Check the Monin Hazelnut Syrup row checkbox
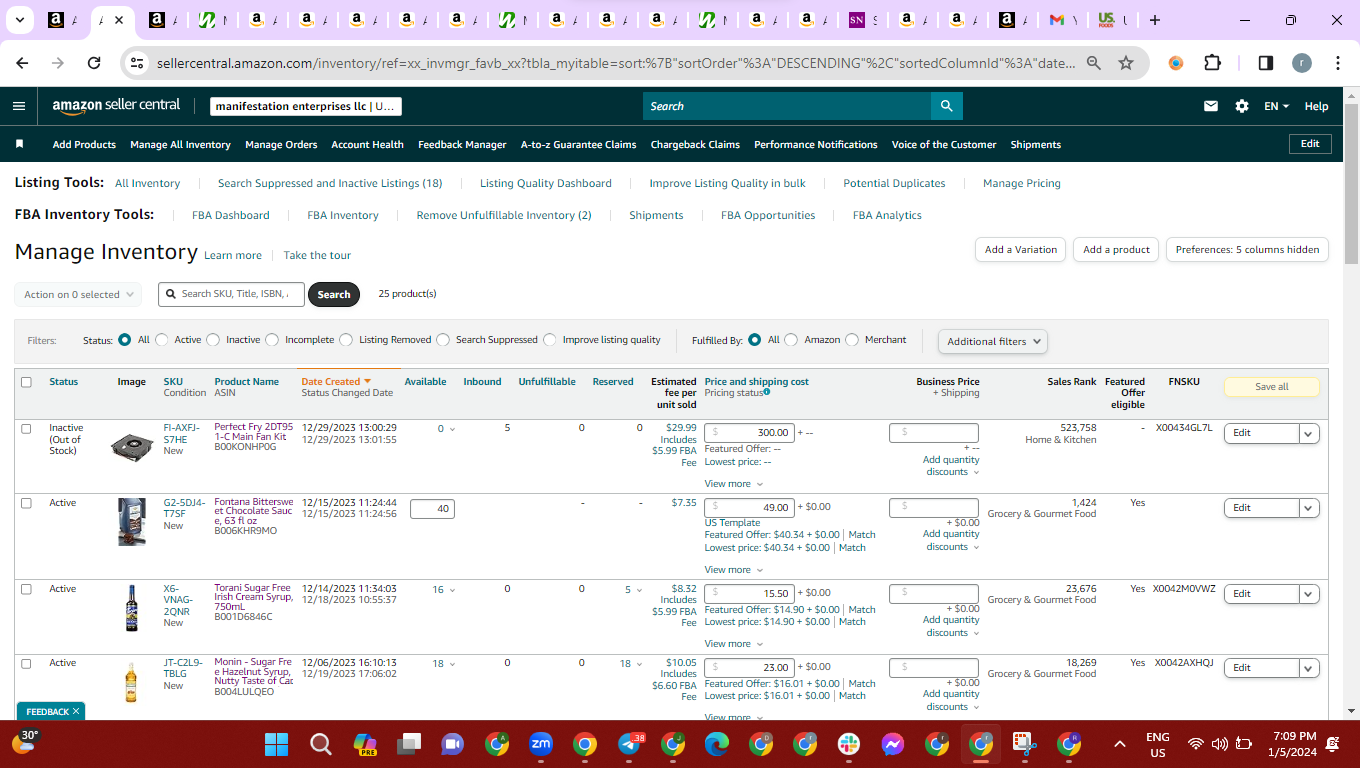 coord(26,663)
